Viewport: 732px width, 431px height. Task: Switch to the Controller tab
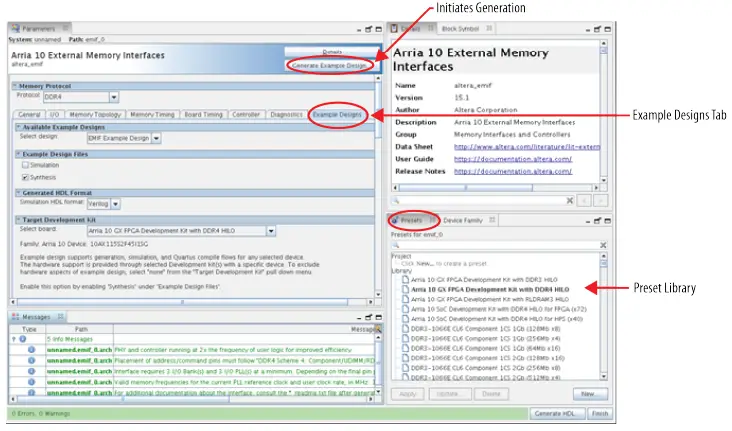click(x=246, y=114)
